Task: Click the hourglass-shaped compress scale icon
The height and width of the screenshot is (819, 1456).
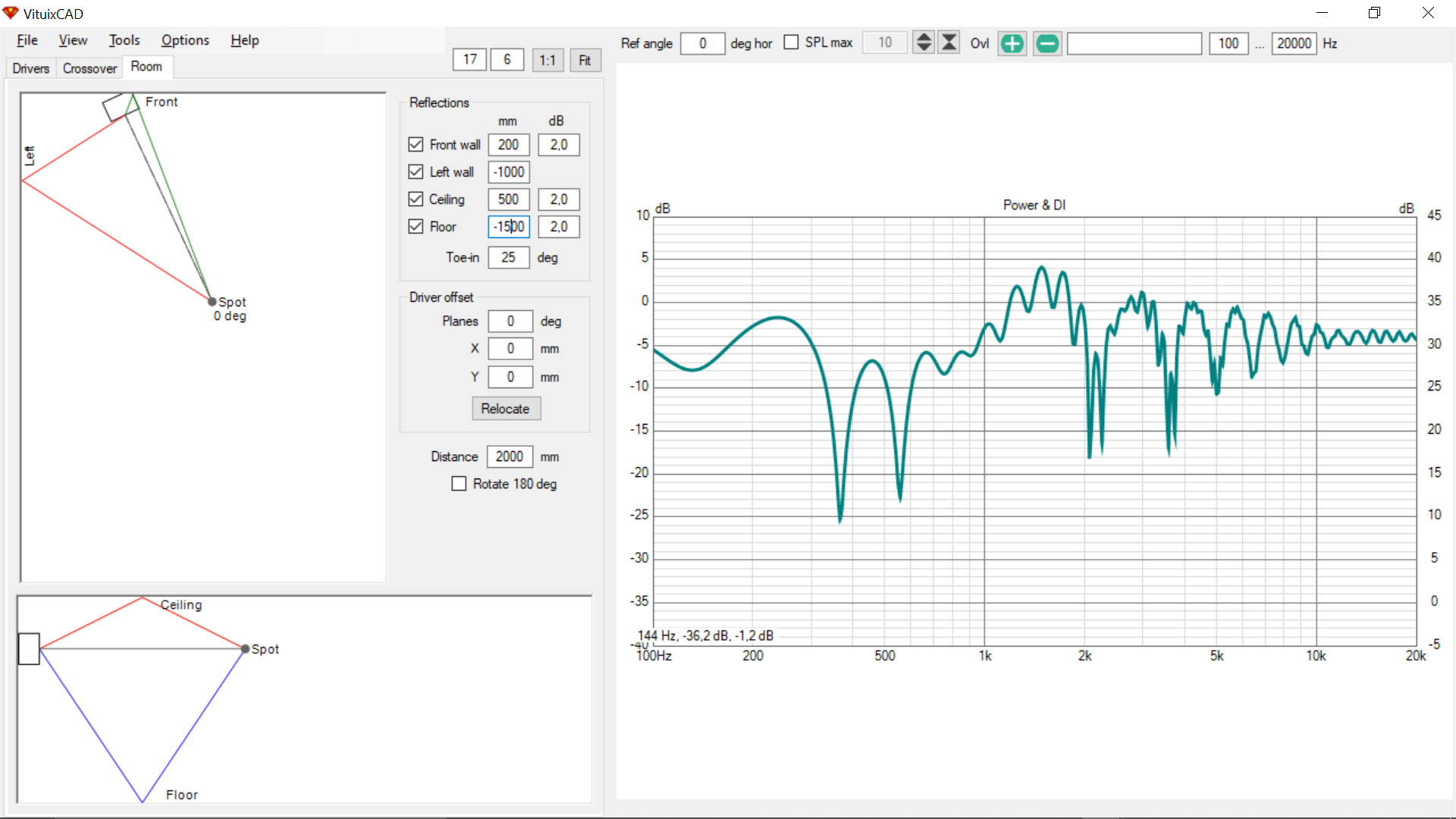Action: click(949, 42)
